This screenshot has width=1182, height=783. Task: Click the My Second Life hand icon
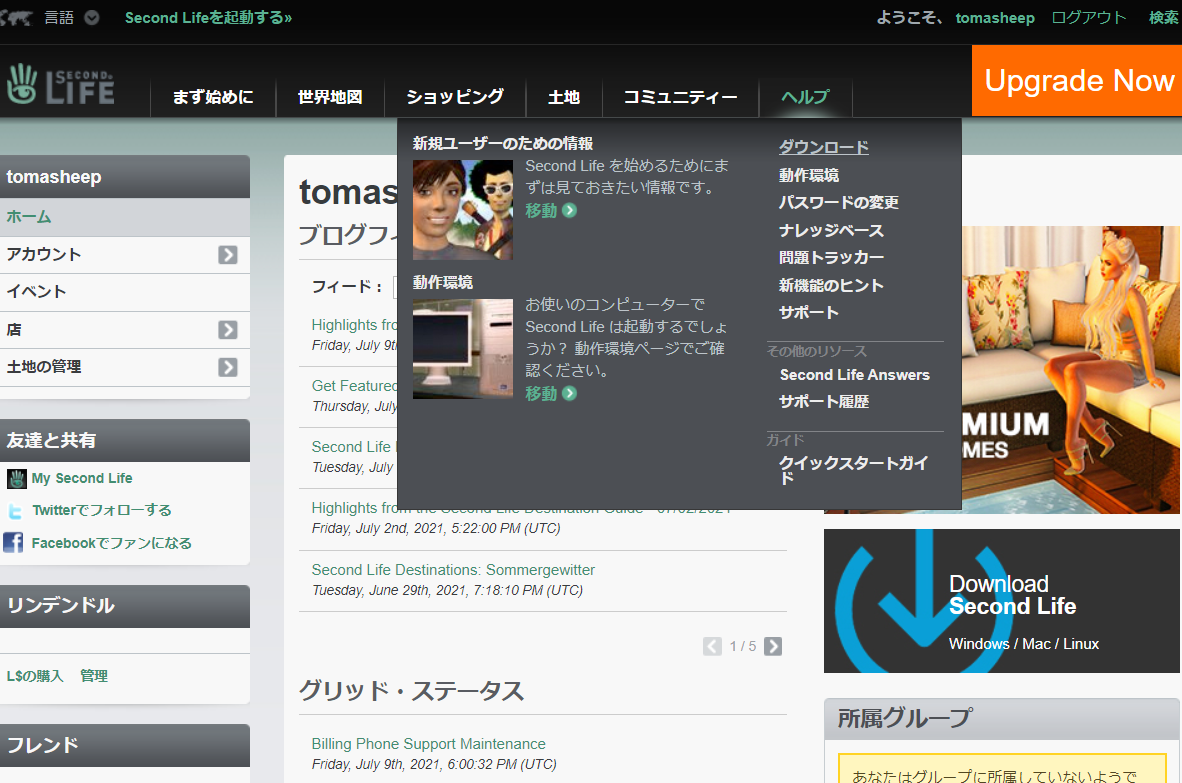coord(17,479)
